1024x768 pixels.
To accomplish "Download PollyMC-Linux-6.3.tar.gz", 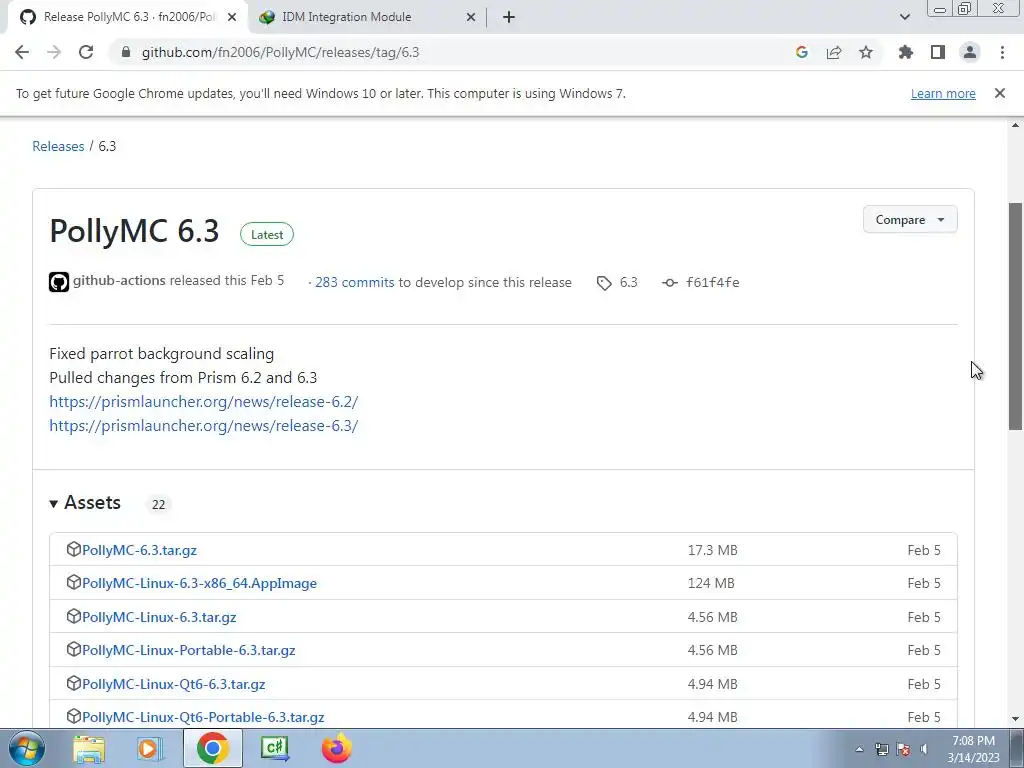I will click(x=159, y=617).
